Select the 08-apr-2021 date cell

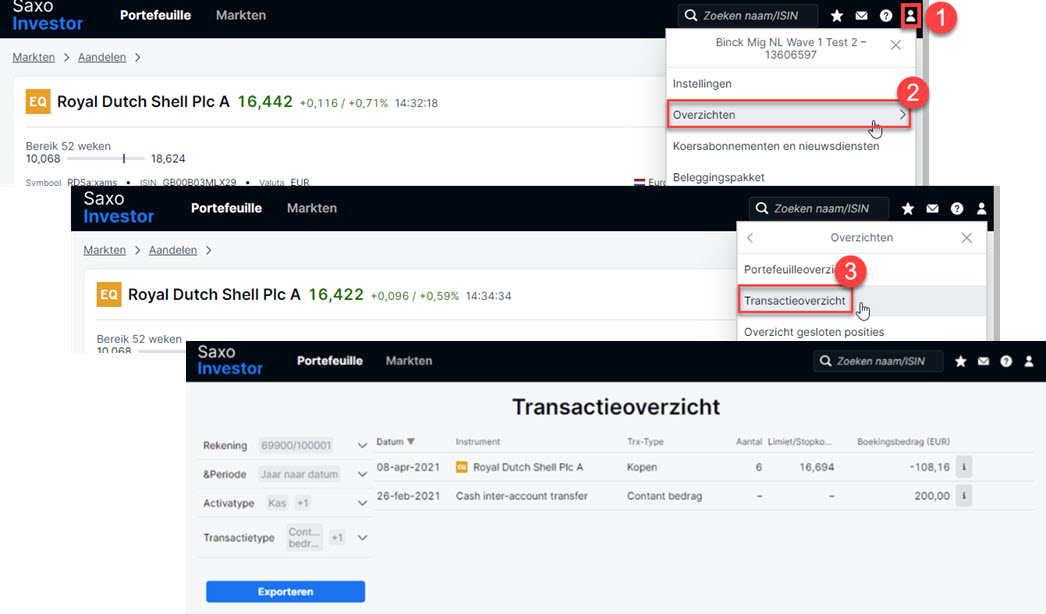coord(408,467)
